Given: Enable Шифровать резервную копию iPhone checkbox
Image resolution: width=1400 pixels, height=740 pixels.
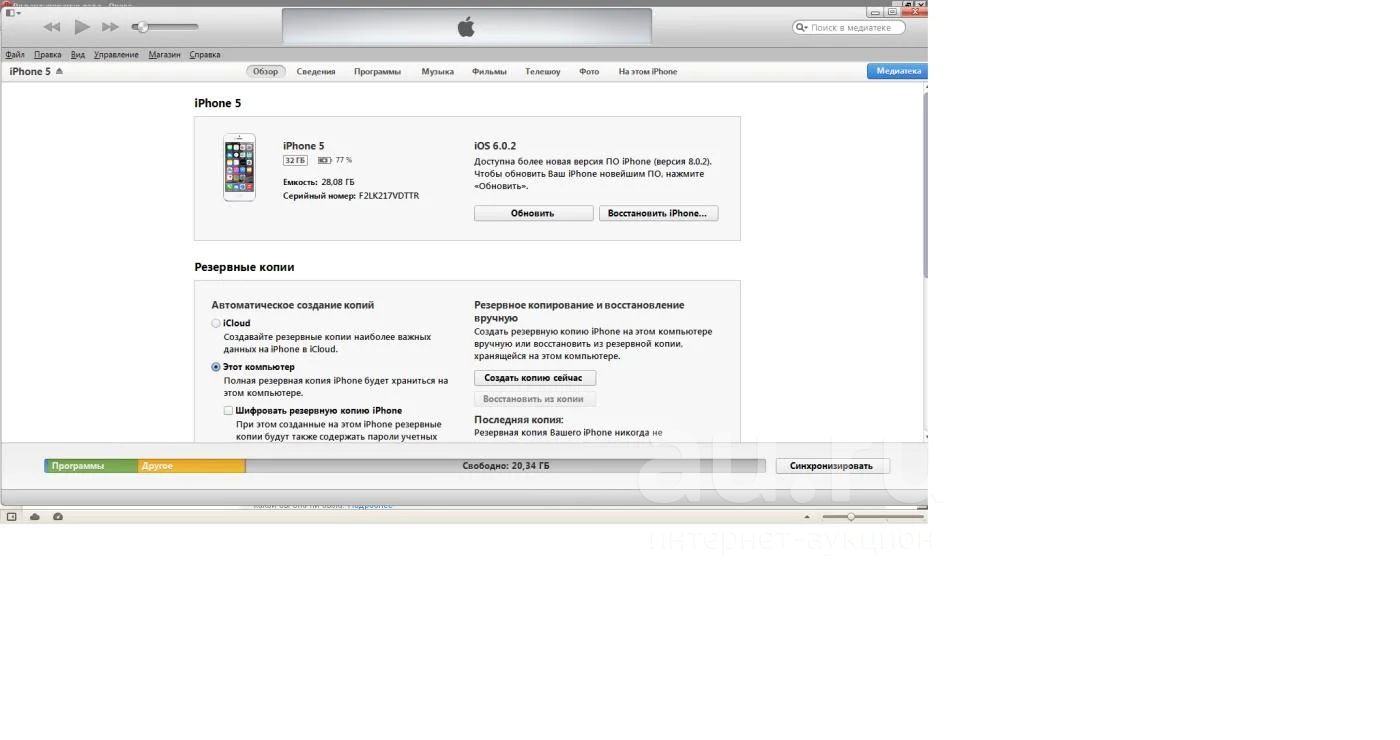Looking at the screenshot, I should [x=229, y=411].
